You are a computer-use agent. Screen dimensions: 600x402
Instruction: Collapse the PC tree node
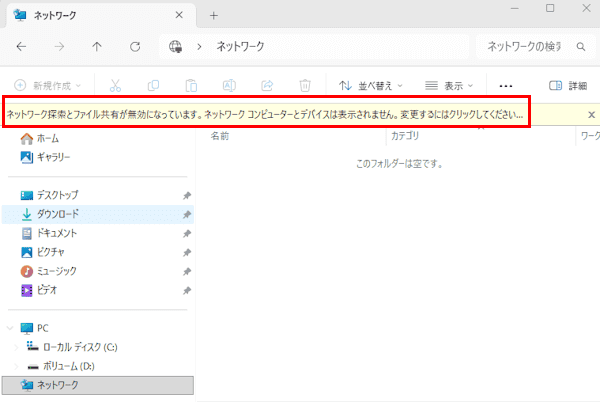(x=10, y=328)
